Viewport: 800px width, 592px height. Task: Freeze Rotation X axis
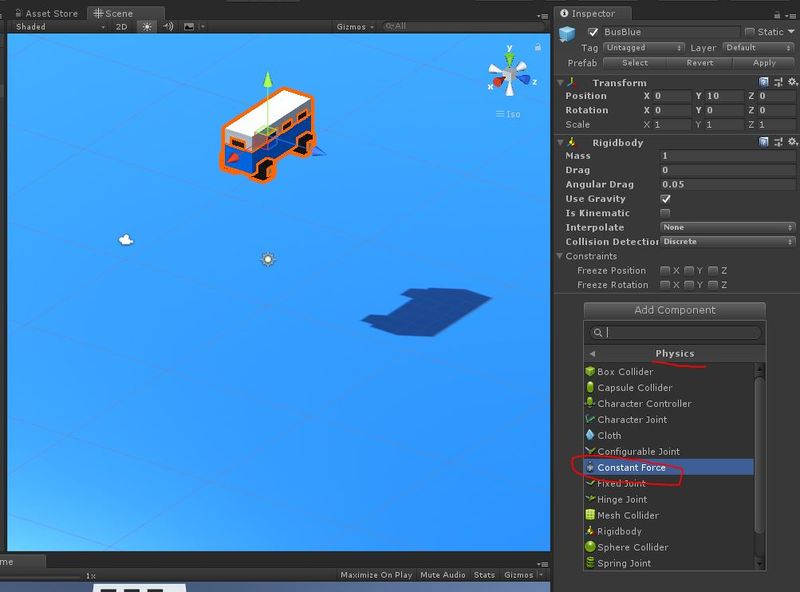pos(665,284)
